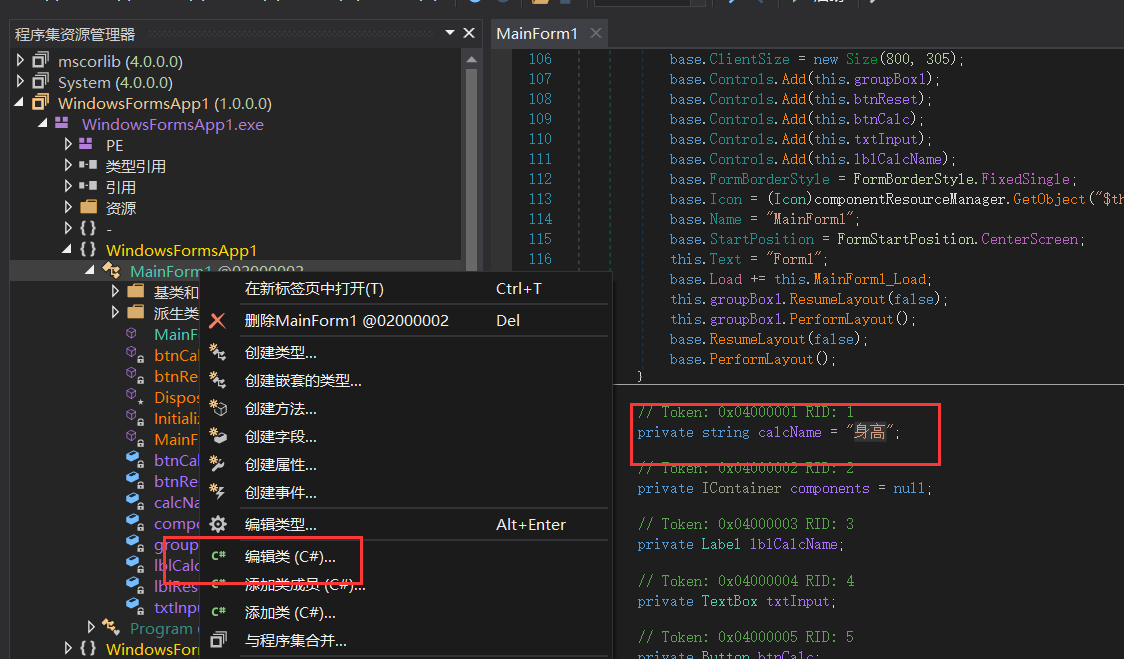
Task: Click the MainForm1_Load reference in the code
Action: [x=871, y=279]
